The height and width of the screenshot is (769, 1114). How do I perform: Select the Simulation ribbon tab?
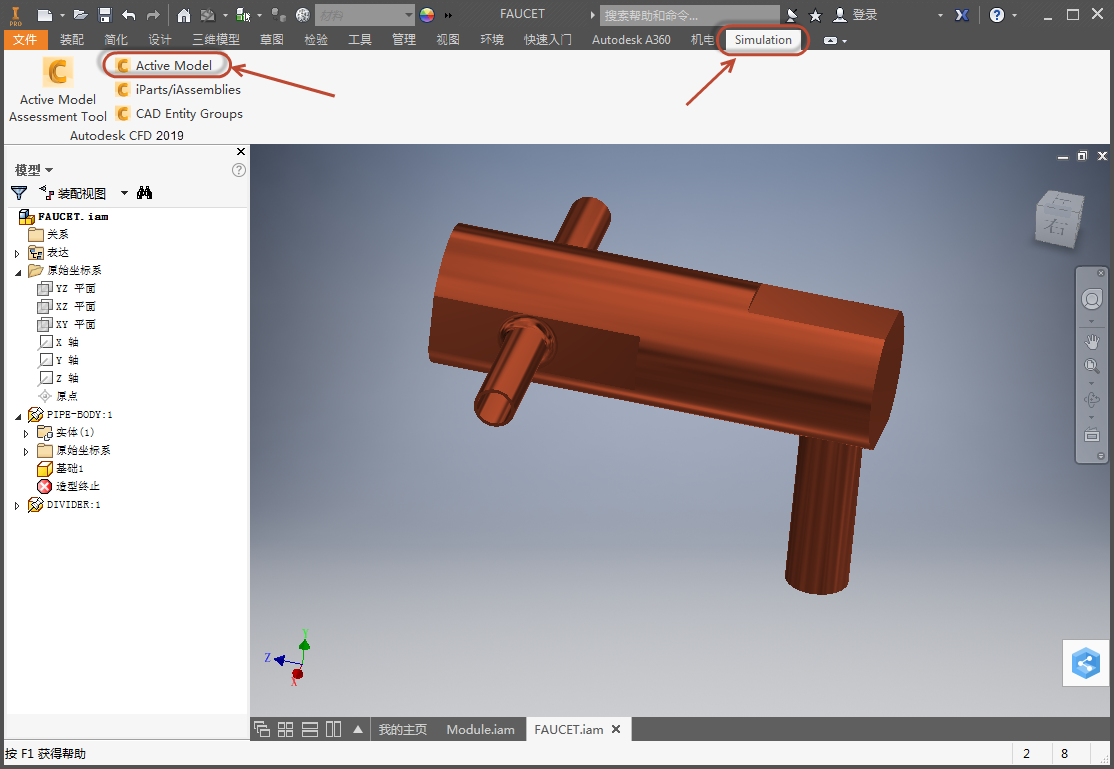pos(763,40)
